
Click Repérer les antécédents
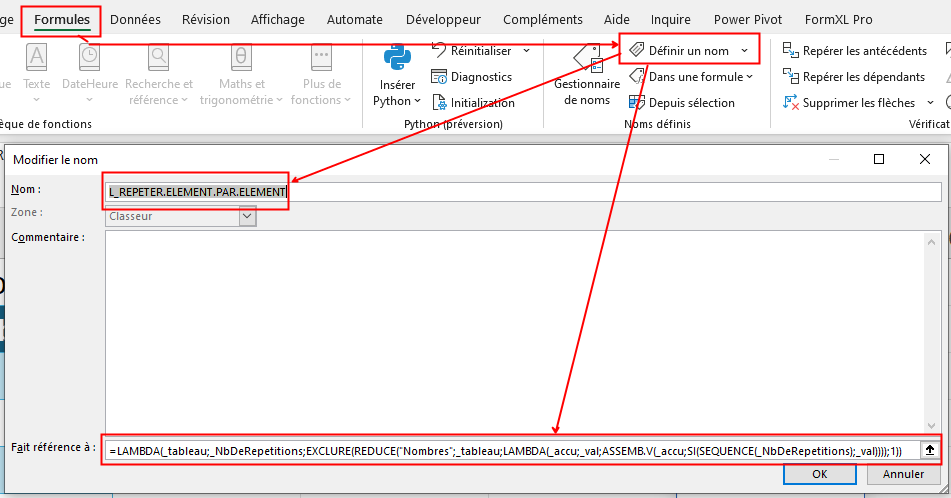(x=855, y=50)
